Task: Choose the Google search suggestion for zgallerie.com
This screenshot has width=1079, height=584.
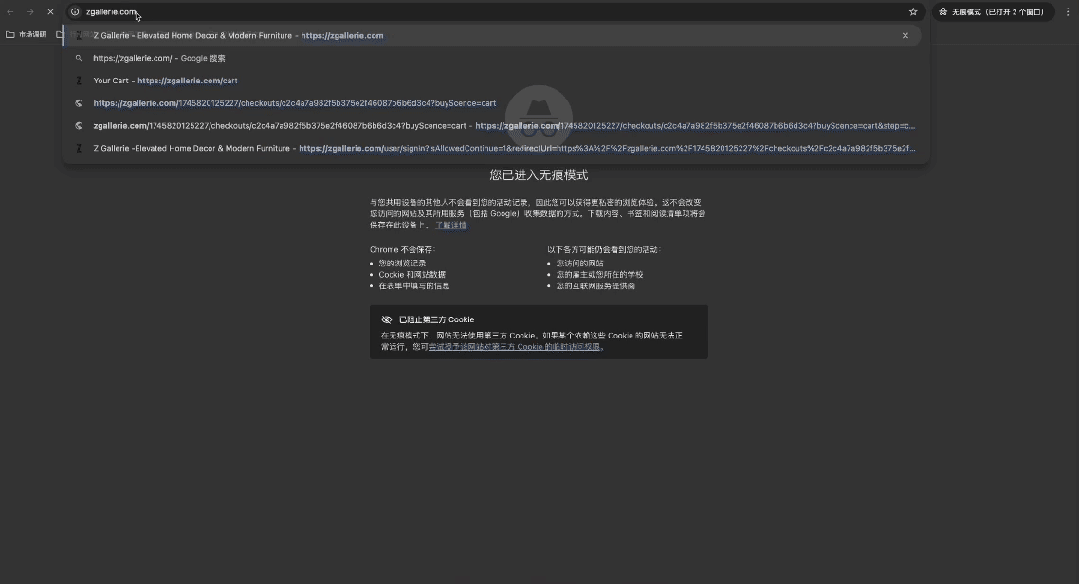Action: click(159, 58)
